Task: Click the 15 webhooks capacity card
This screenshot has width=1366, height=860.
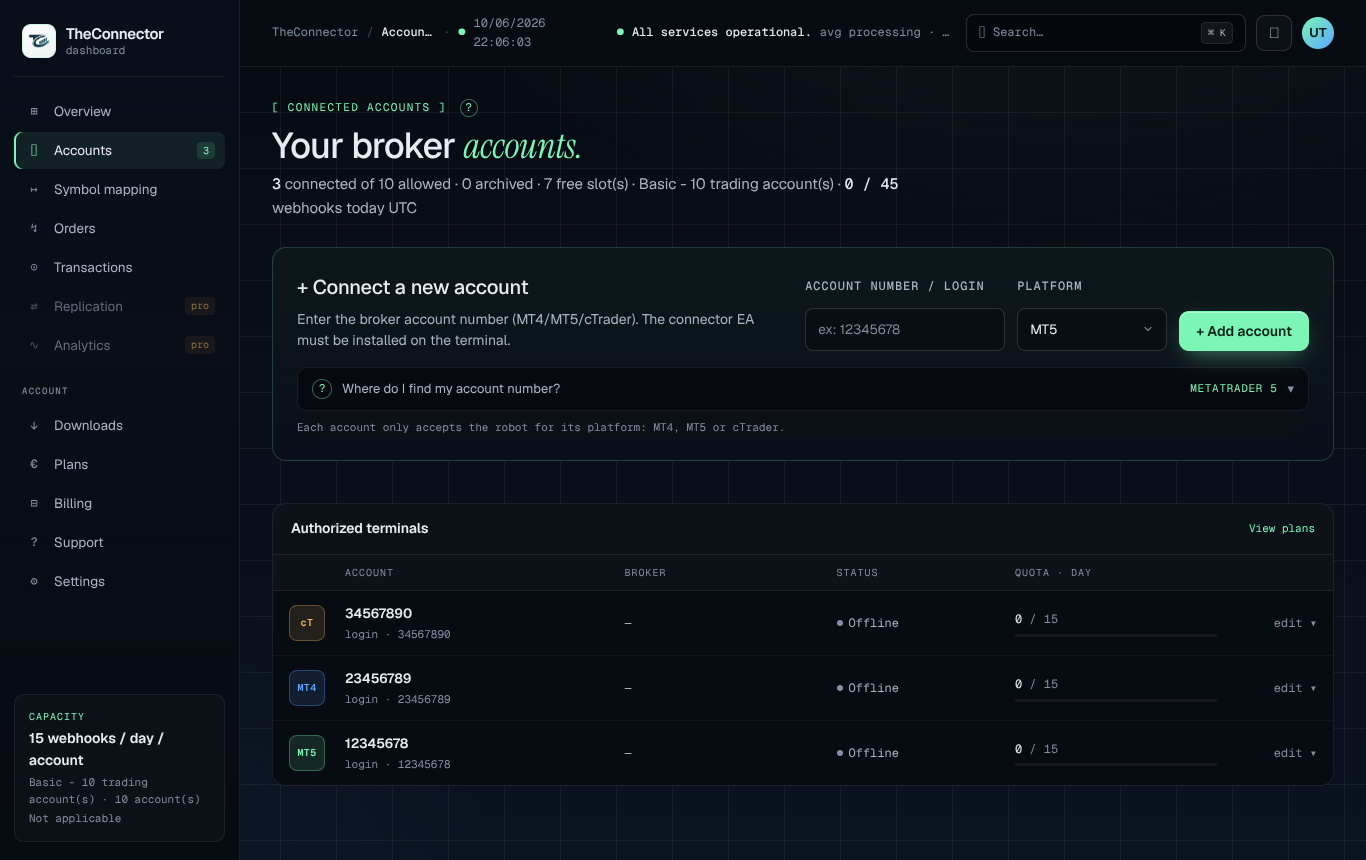Action: click(x=119, y=768)
